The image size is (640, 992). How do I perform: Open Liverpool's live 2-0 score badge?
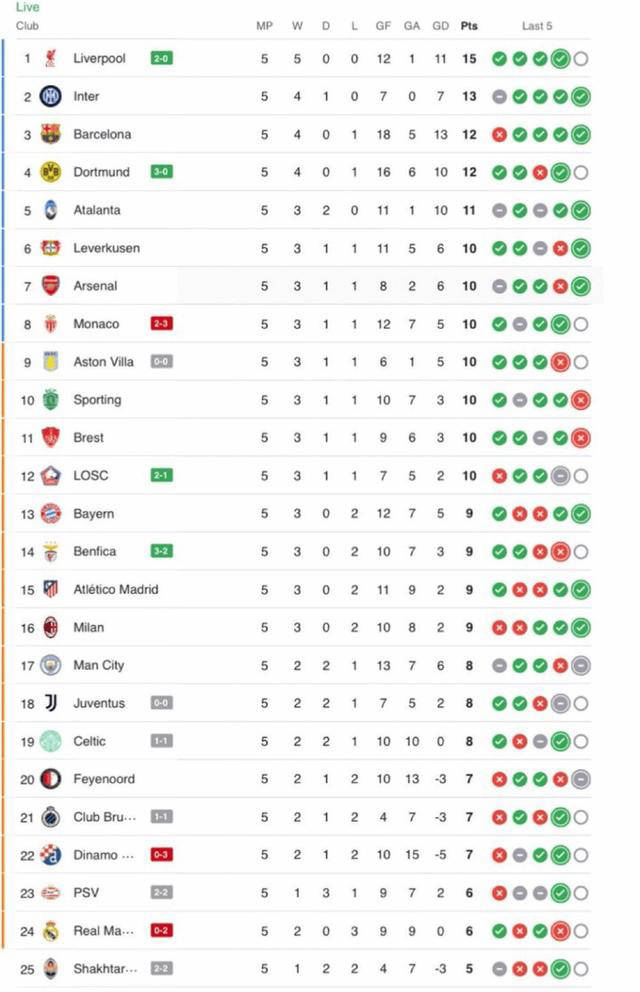pos(161,59)
